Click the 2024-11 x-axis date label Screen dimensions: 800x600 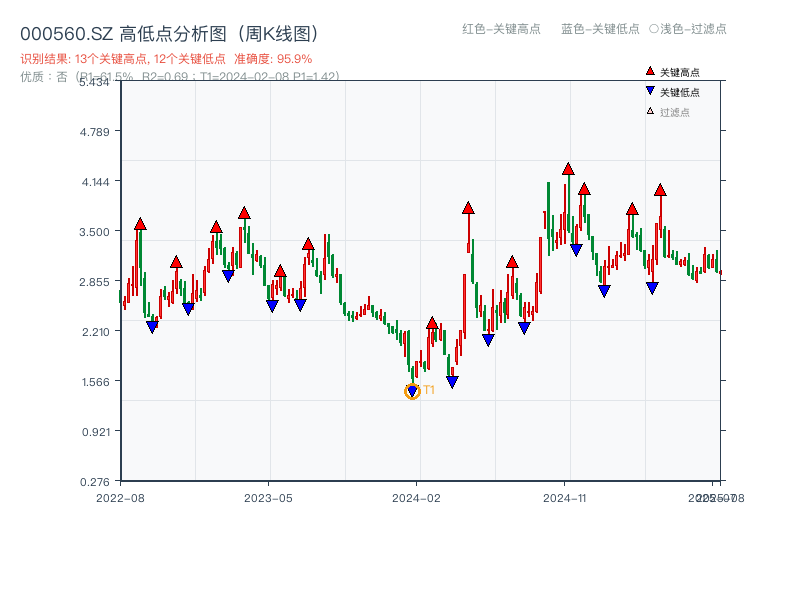(564, 498)
